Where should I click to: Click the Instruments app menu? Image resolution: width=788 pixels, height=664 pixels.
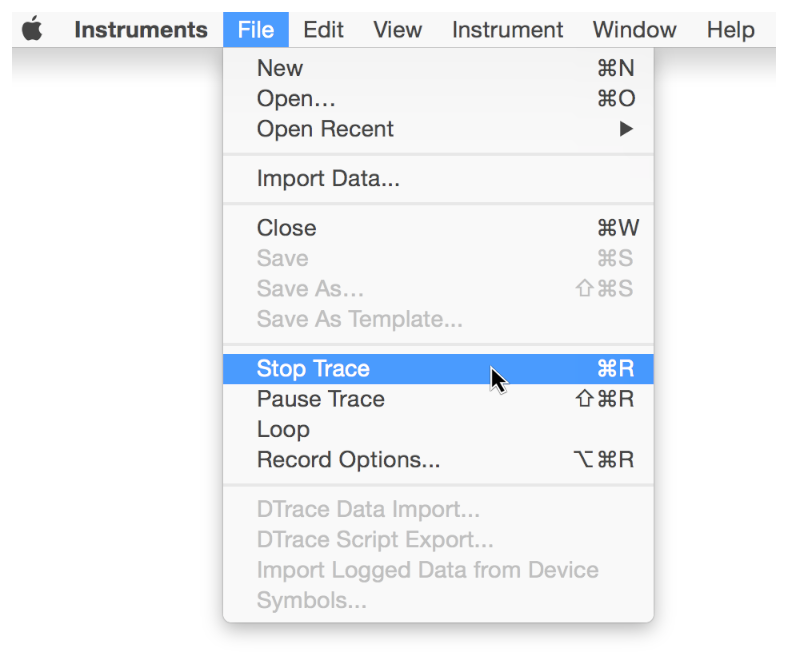click(140, 30)
